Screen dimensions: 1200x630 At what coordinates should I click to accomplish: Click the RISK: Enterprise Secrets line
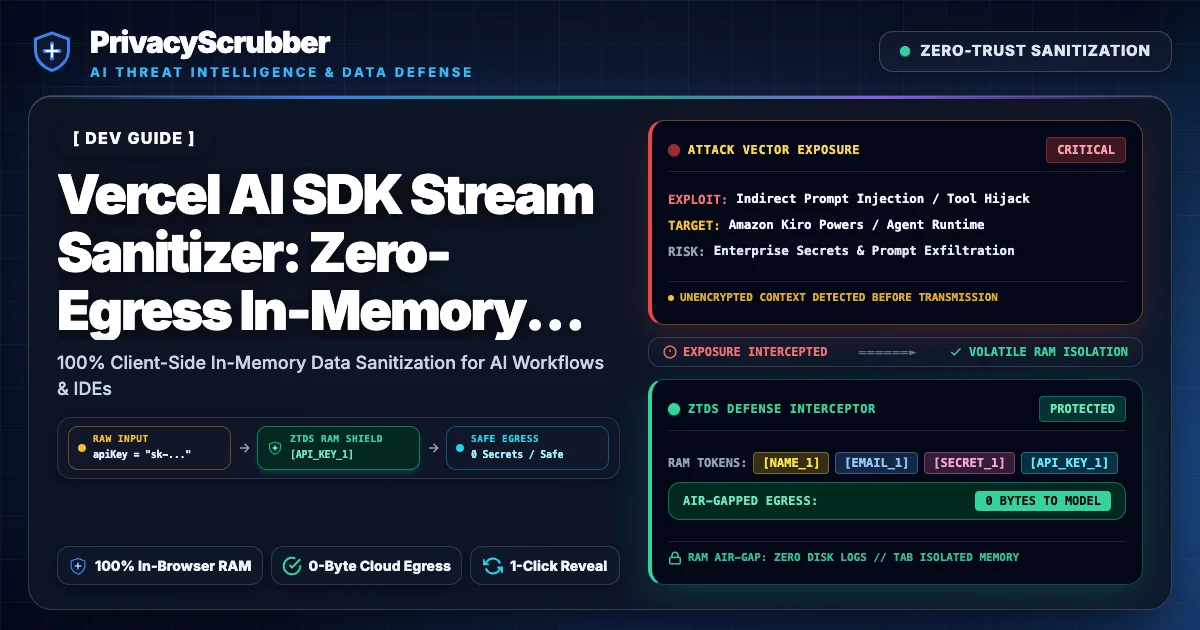841,250
